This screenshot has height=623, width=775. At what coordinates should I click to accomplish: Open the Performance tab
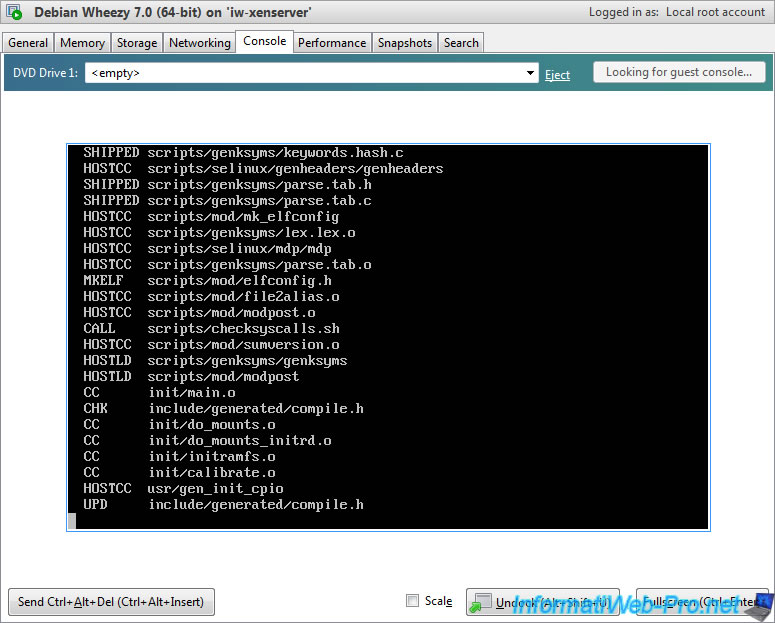(x=332, y=43)
